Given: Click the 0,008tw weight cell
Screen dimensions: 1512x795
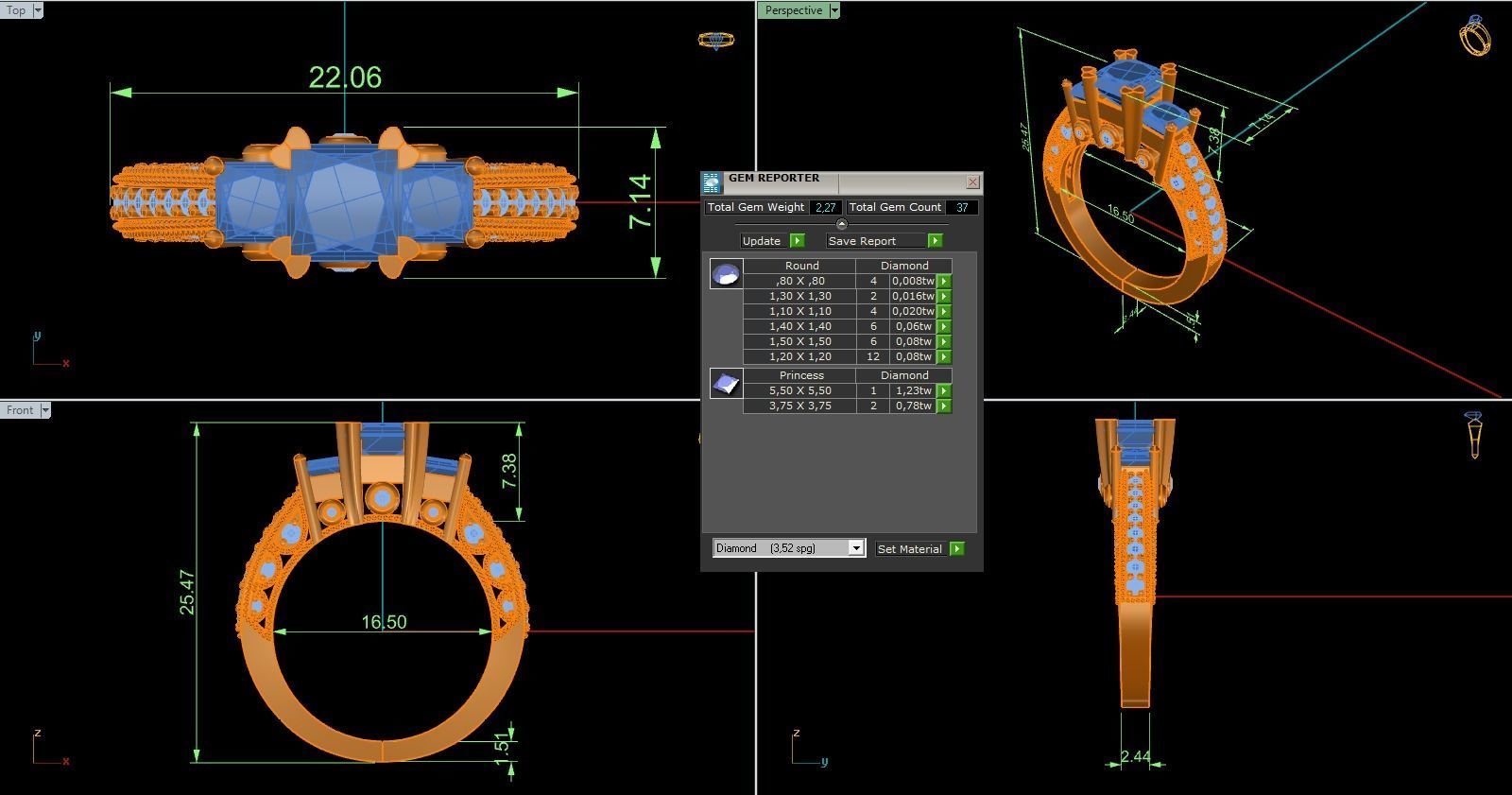Looking at the screenshot, I should pos(914,281).
